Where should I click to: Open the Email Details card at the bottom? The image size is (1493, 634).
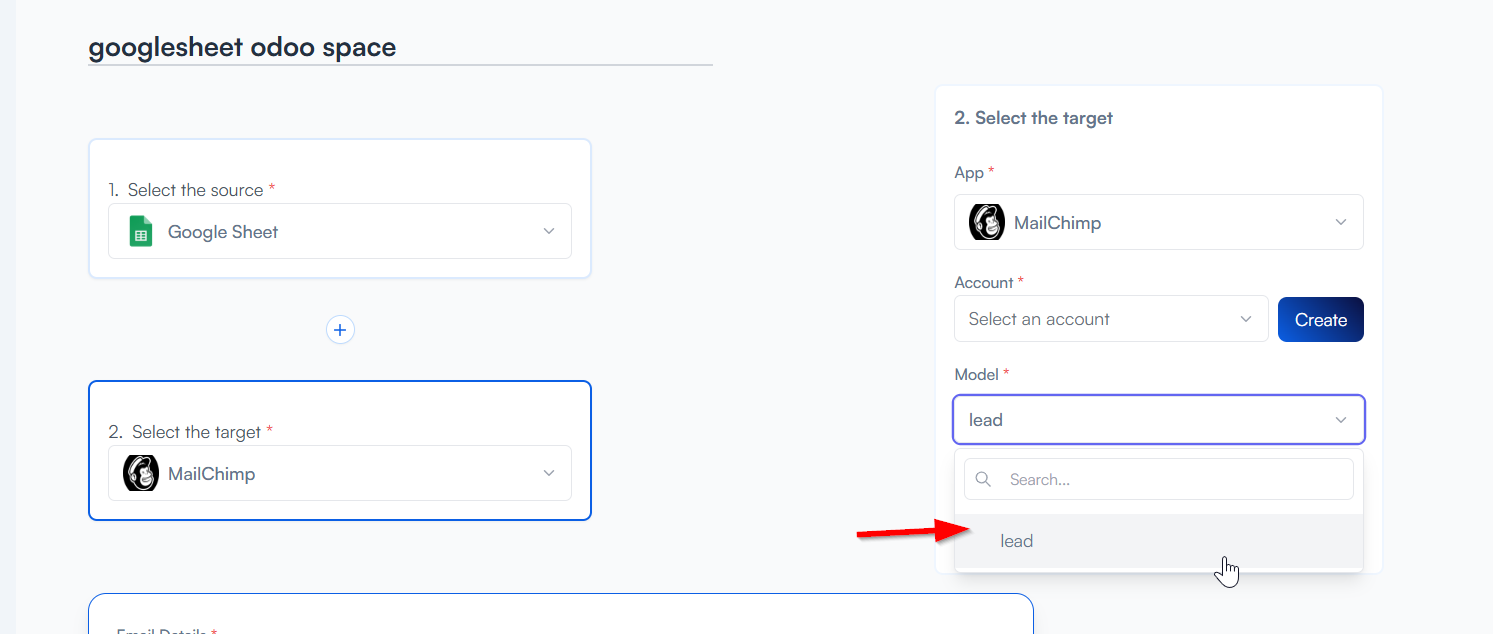(x=560, y=618)
